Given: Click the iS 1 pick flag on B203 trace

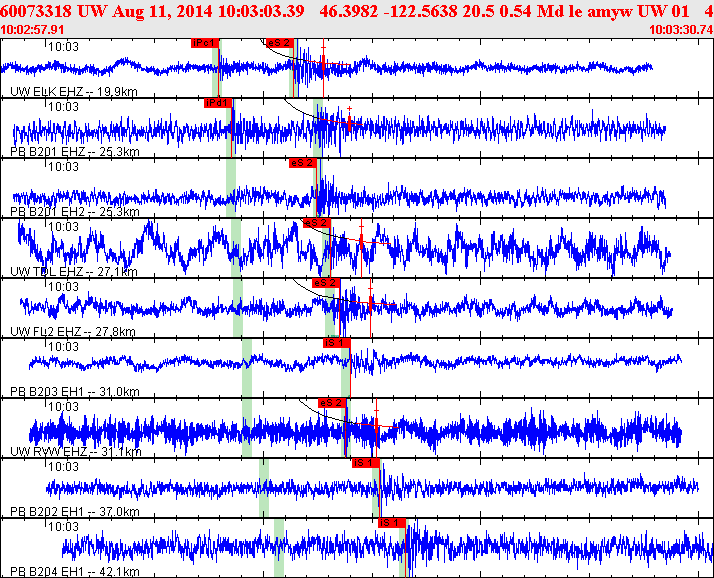Looking at the screenshot, I should click(x=337, y=343).
